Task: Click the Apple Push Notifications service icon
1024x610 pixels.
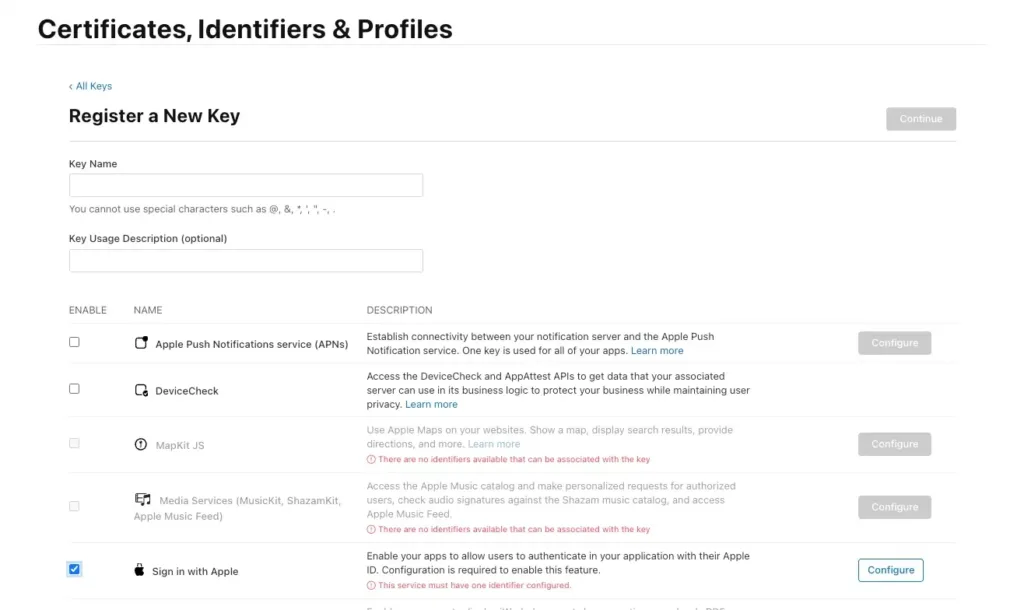Action: tap(141, 343)
